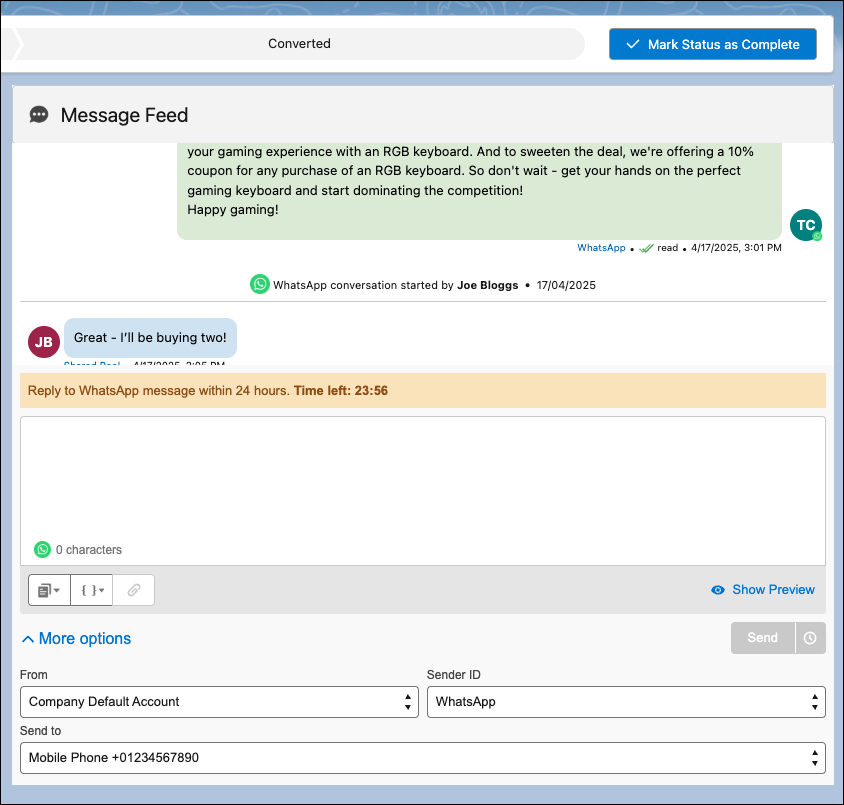The height and width of the screenshot is (805, 844).
Task: Click Mark Status as Complete
Action: tap(712, 43)
